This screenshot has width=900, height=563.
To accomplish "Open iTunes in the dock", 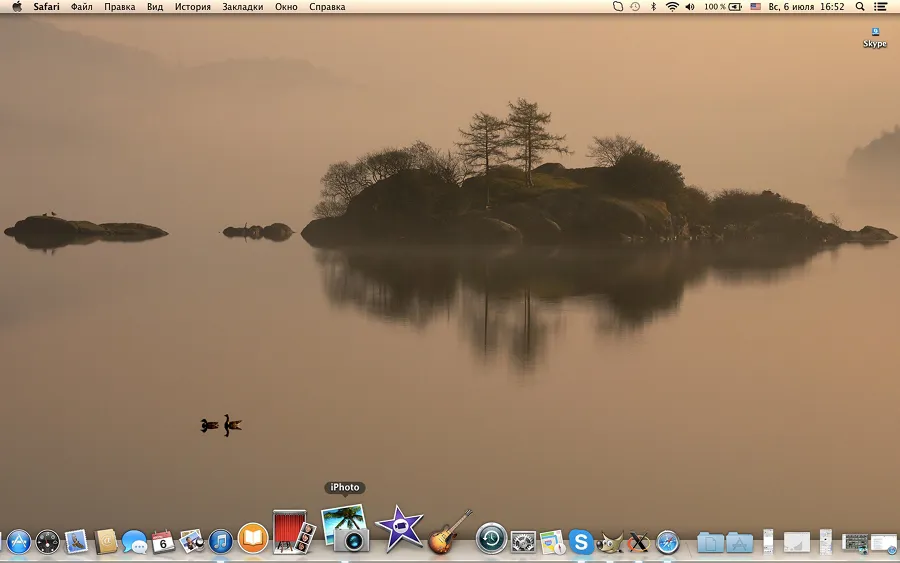I will (220, 541).
